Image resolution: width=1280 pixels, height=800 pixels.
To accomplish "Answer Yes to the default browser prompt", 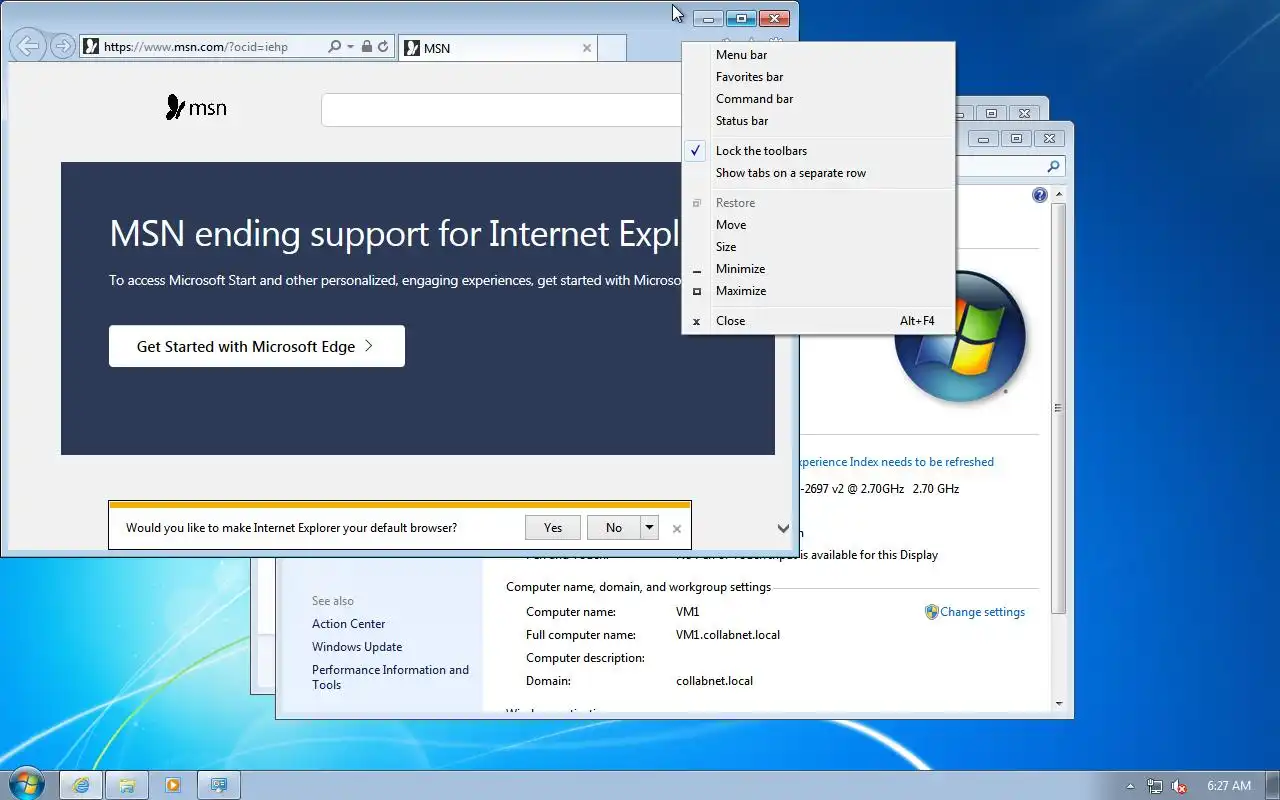I will [553, 527].
